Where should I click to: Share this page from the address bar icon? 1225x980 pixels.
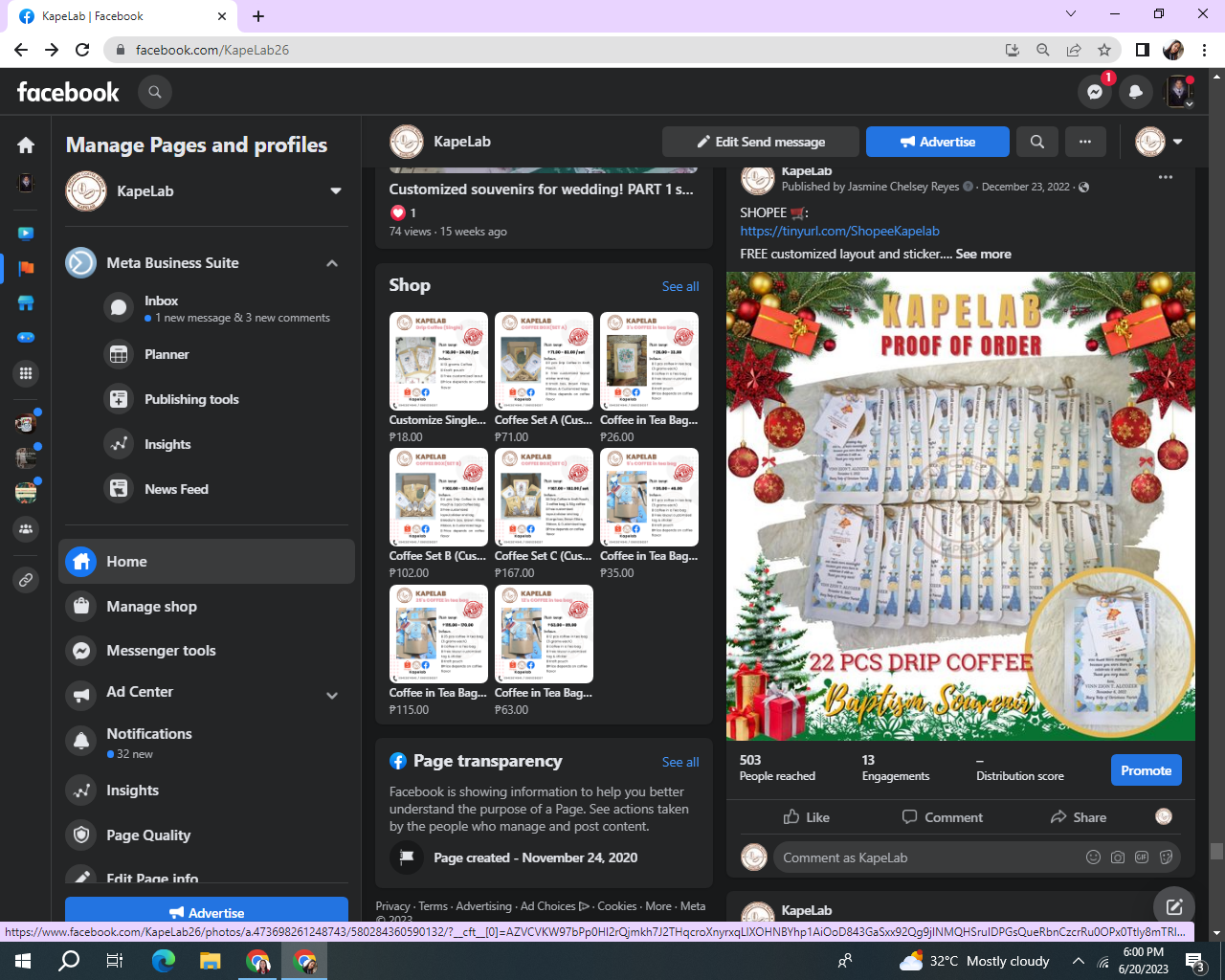(1074, 50)
